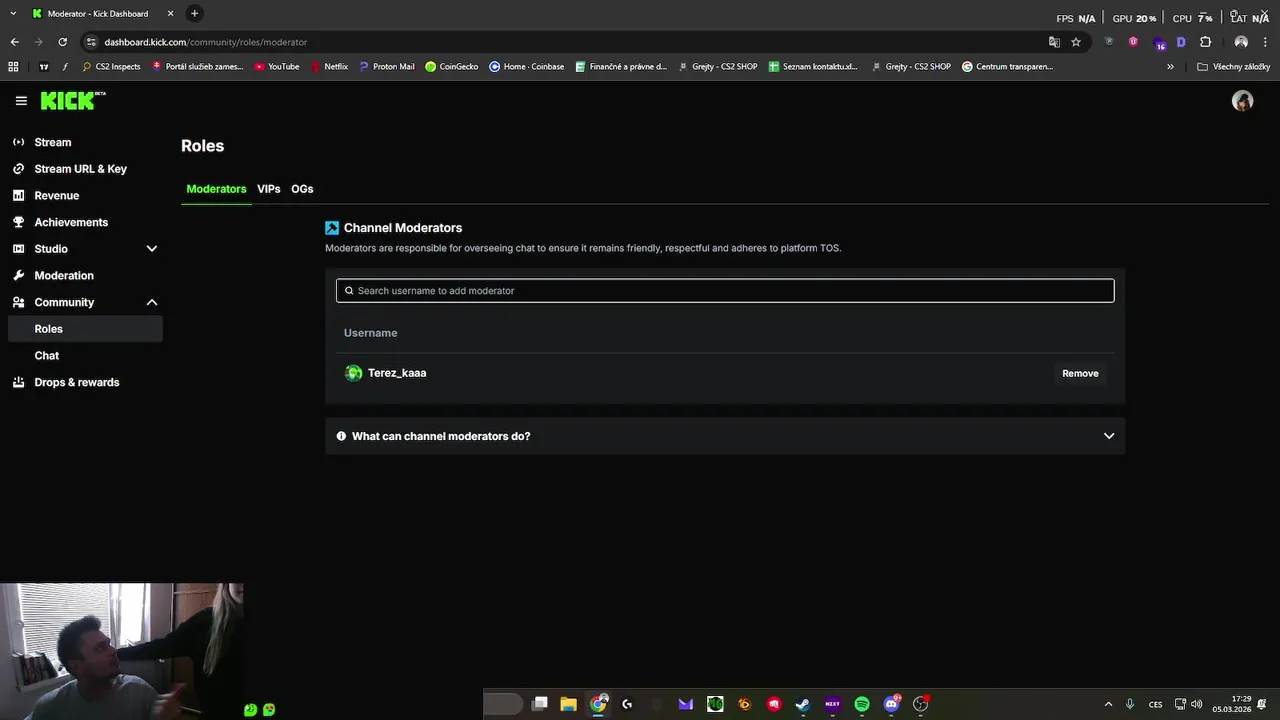Remove Terez_kaaa as moderator
Viewport: 1280px width, 720px height.
(1080, 373)
